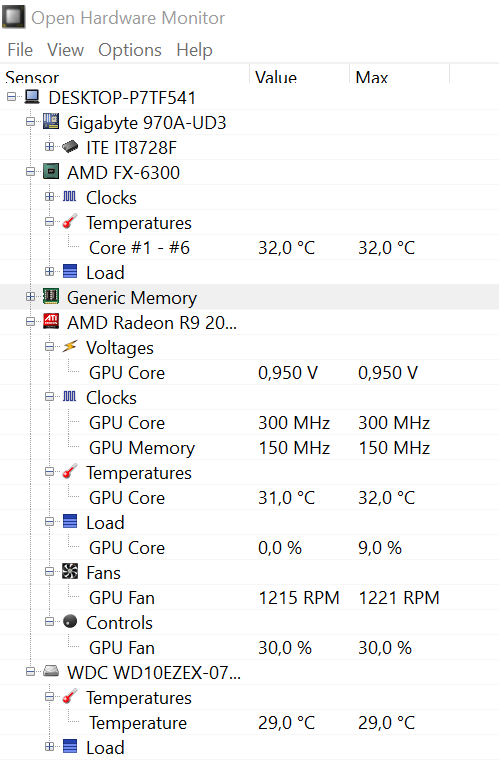Click the AMD Radeon R9 ATI icon

[51, 322]
